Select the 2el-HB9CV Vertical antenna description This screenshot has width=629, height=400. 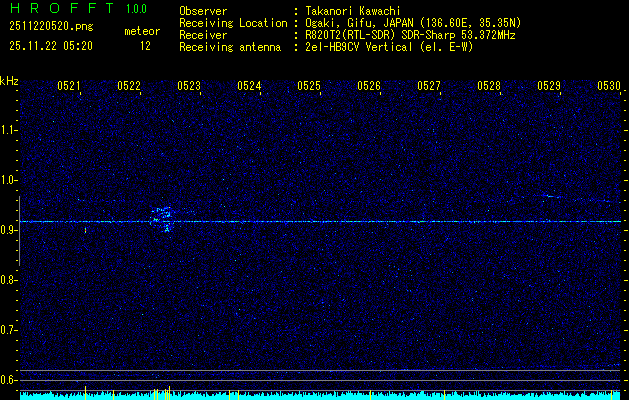[x=390, y=47]
